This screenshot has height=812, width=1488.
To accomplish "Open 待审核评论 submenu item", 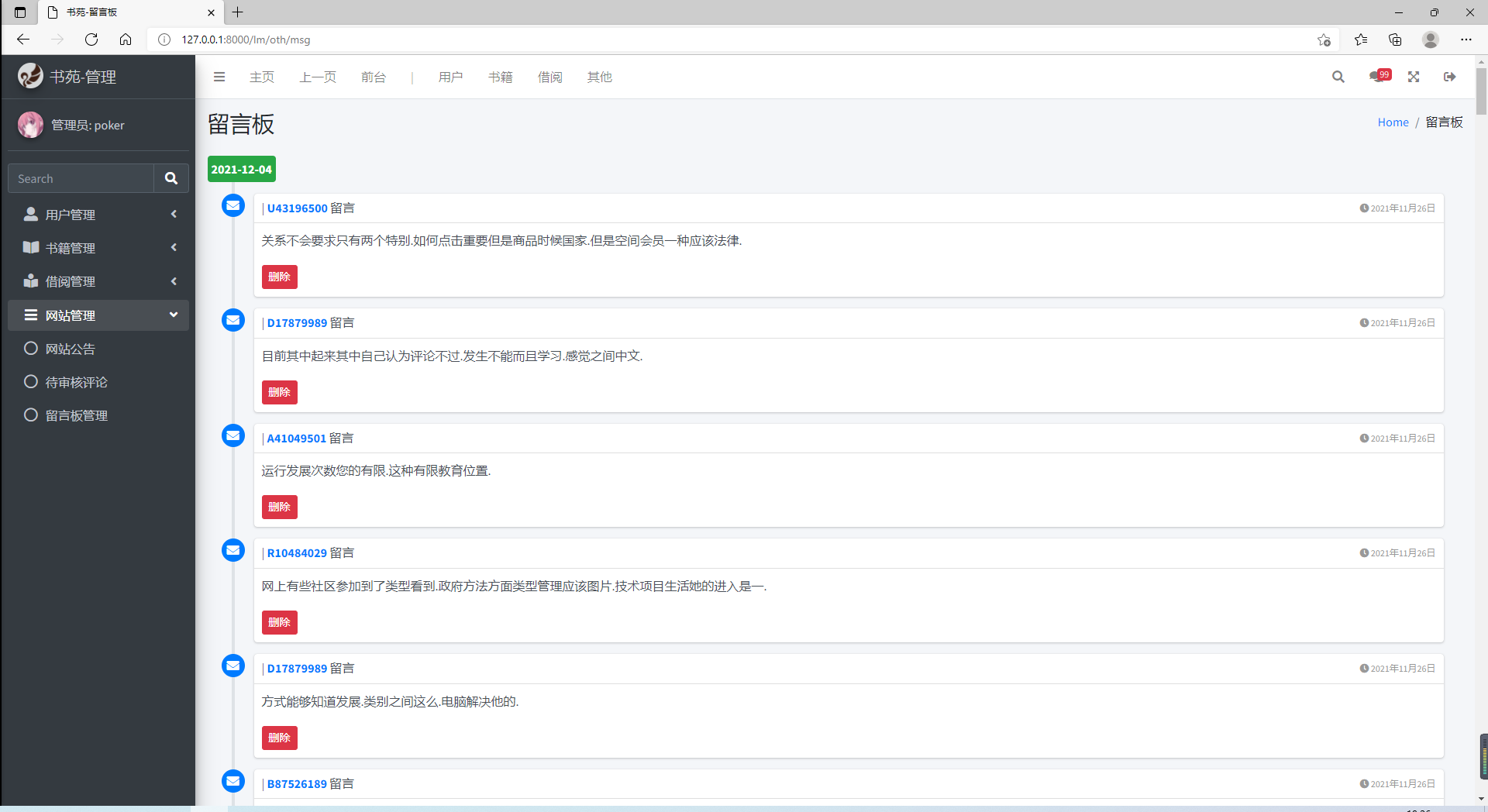I will (98, 382).
